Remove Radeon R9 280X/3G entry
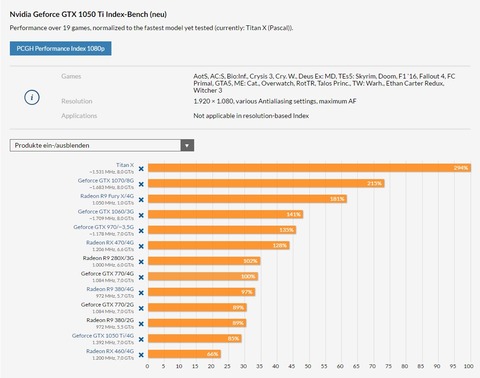Screen dimensions: 480x378 pyautogui.click(x=141, y=262)
